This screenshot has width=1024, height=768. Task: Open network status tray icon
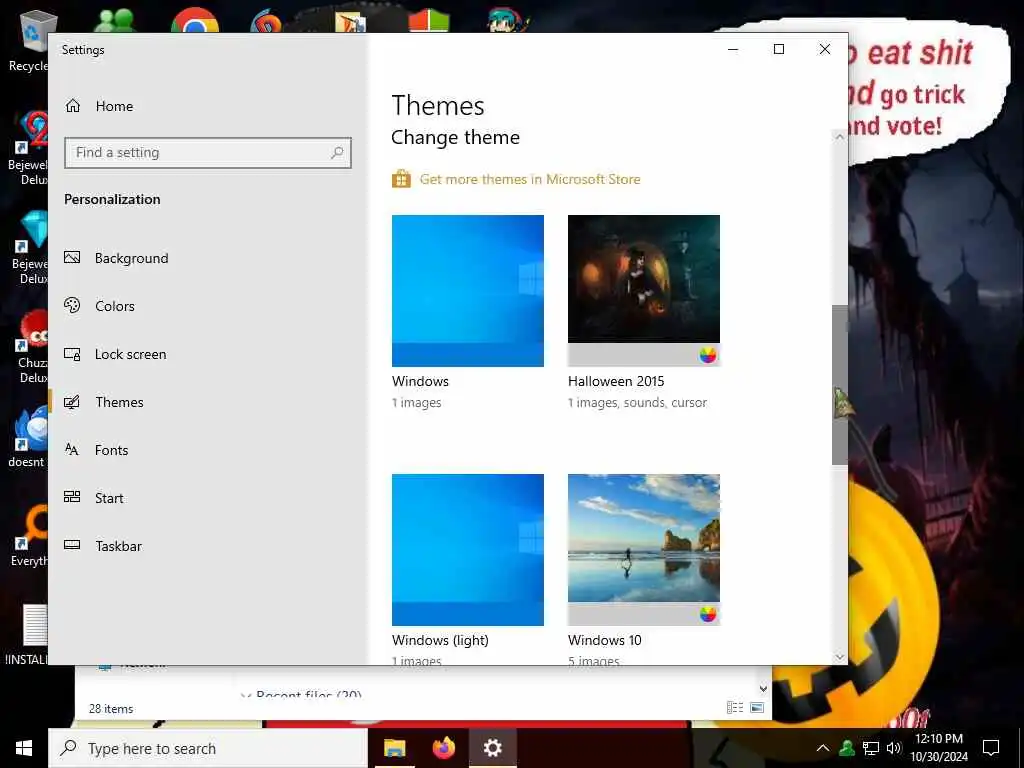(871, 748)
